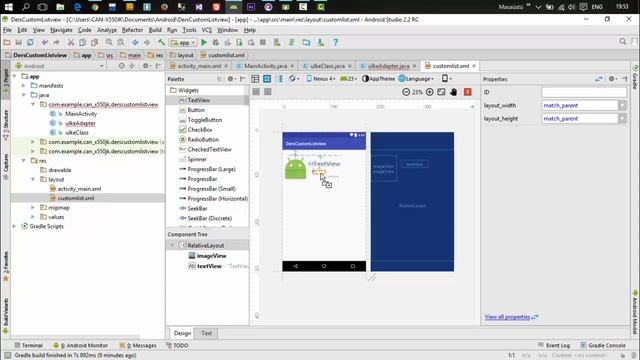Open the screen orientation dropdown
The height and width of the screenshot is (360, 640).
tap(447, 79)
